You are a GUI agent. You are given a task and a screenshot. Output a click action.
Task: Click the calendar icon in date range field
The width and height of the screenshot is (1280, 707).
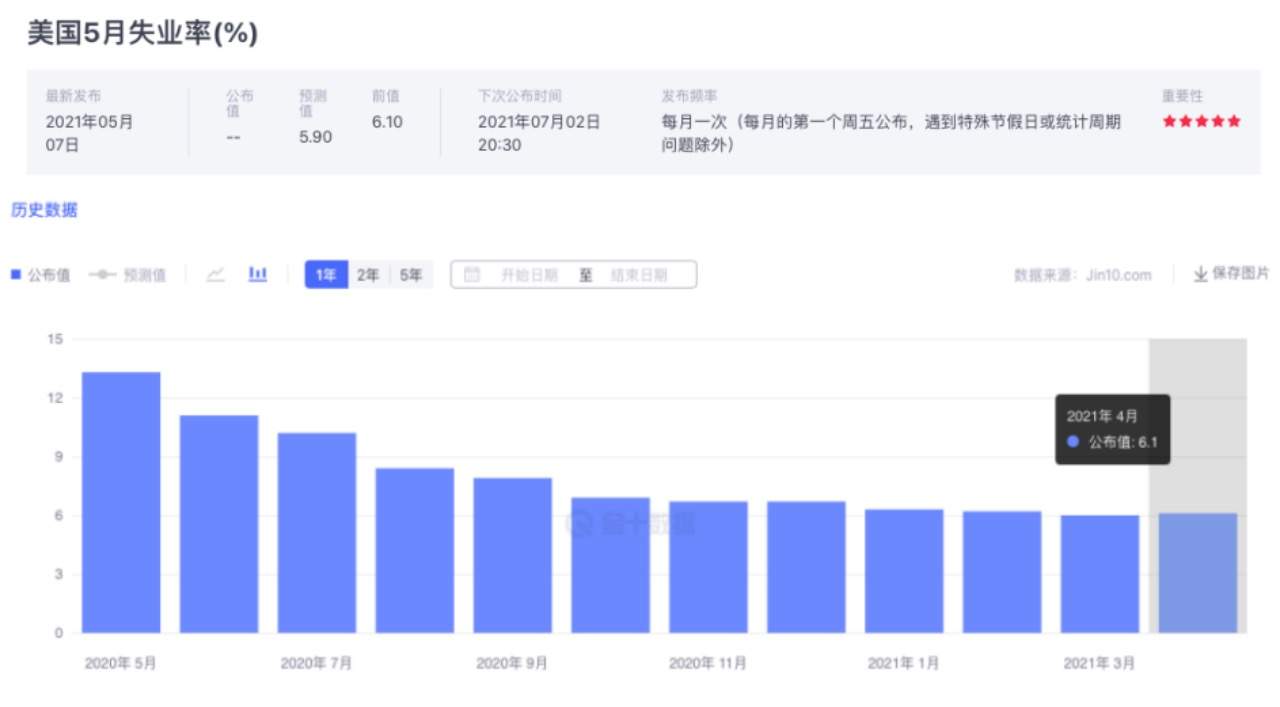click(x=472, y=274)
